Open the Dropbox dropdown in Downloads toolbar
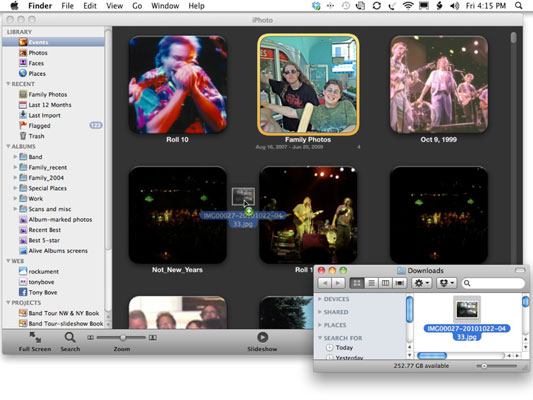Screen dimensions: 533x400 (x=447, y=283)
